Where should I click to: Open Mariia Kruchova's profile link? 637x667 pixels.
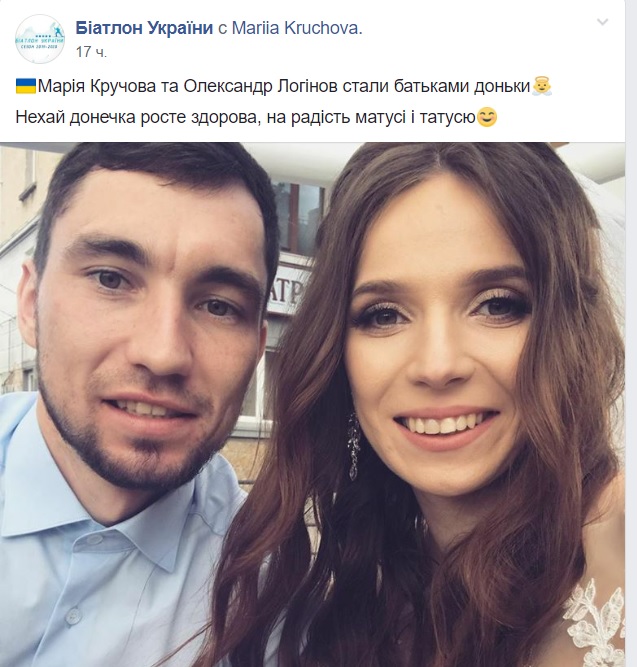coord(297,28)
